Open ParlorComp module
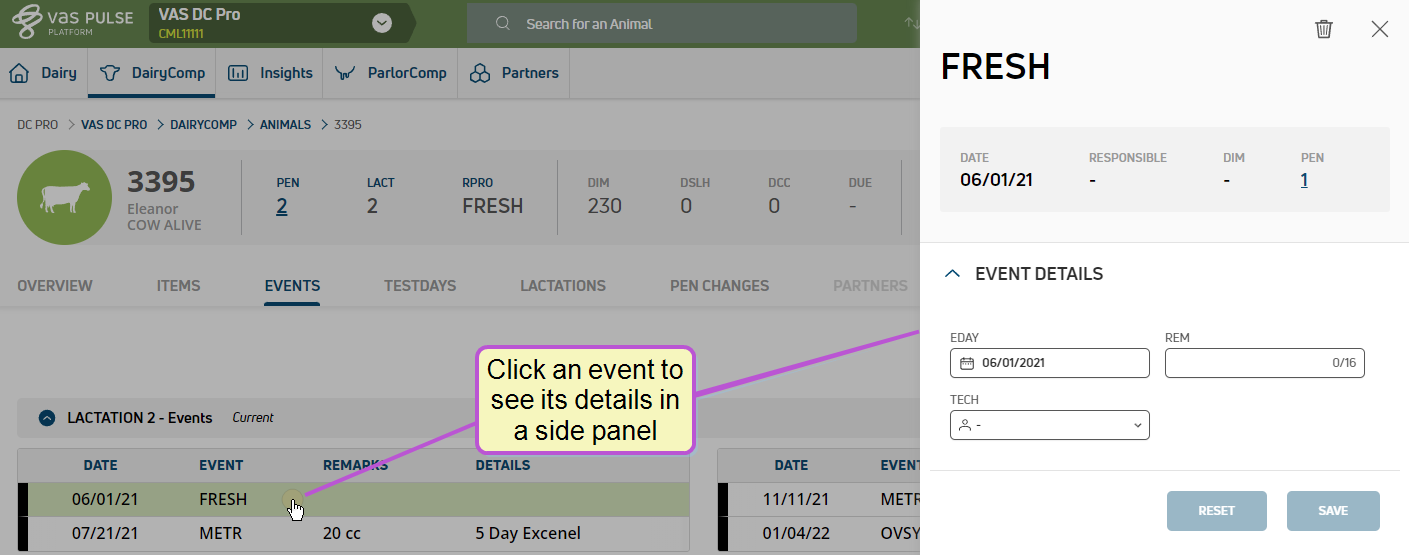Image resolution: width=1409 pixels, height=555 pixels. click(390, 73)
